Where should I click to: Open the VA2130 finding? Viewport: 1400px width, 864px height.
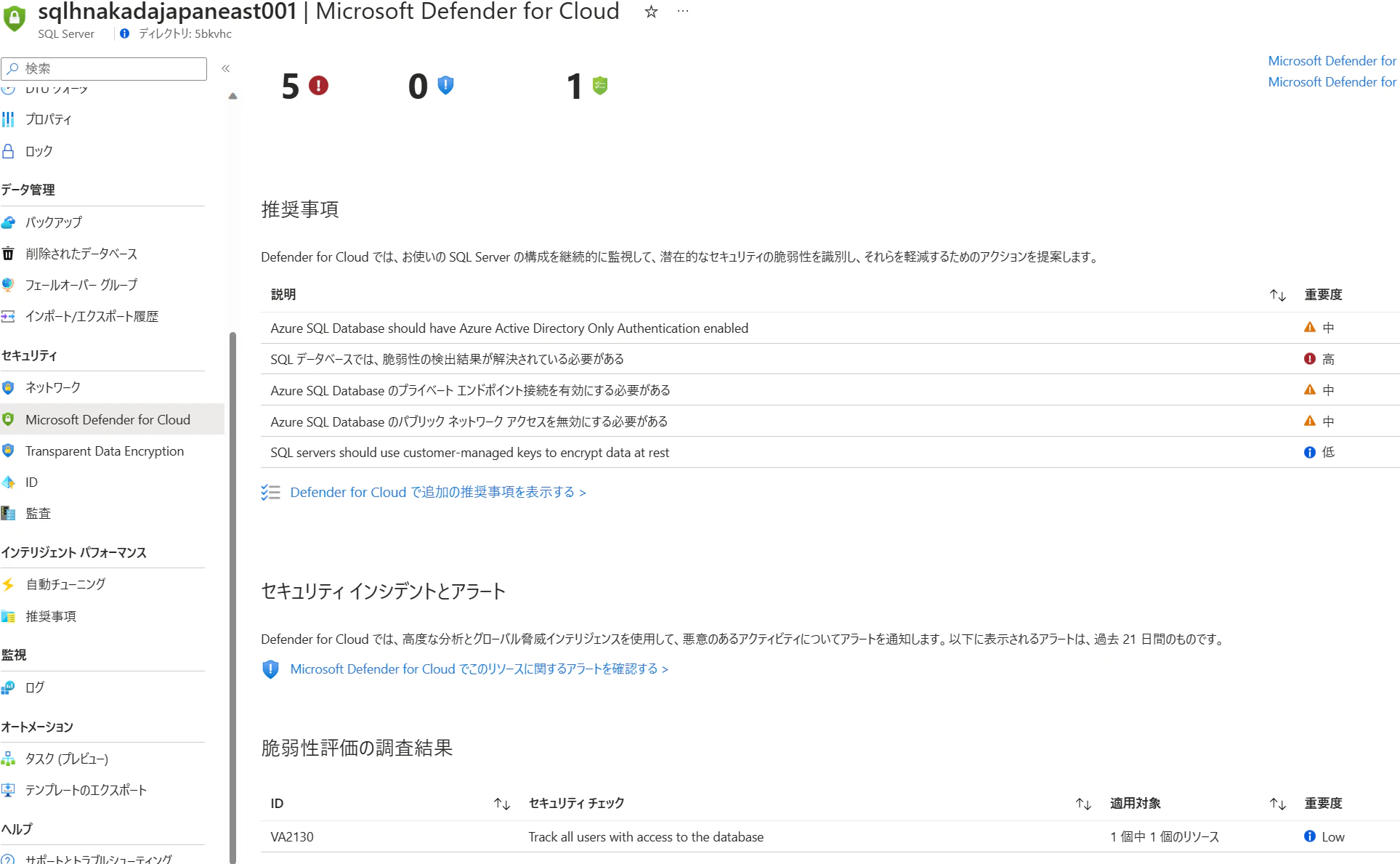pyautogui.click(x=292, y=836)
